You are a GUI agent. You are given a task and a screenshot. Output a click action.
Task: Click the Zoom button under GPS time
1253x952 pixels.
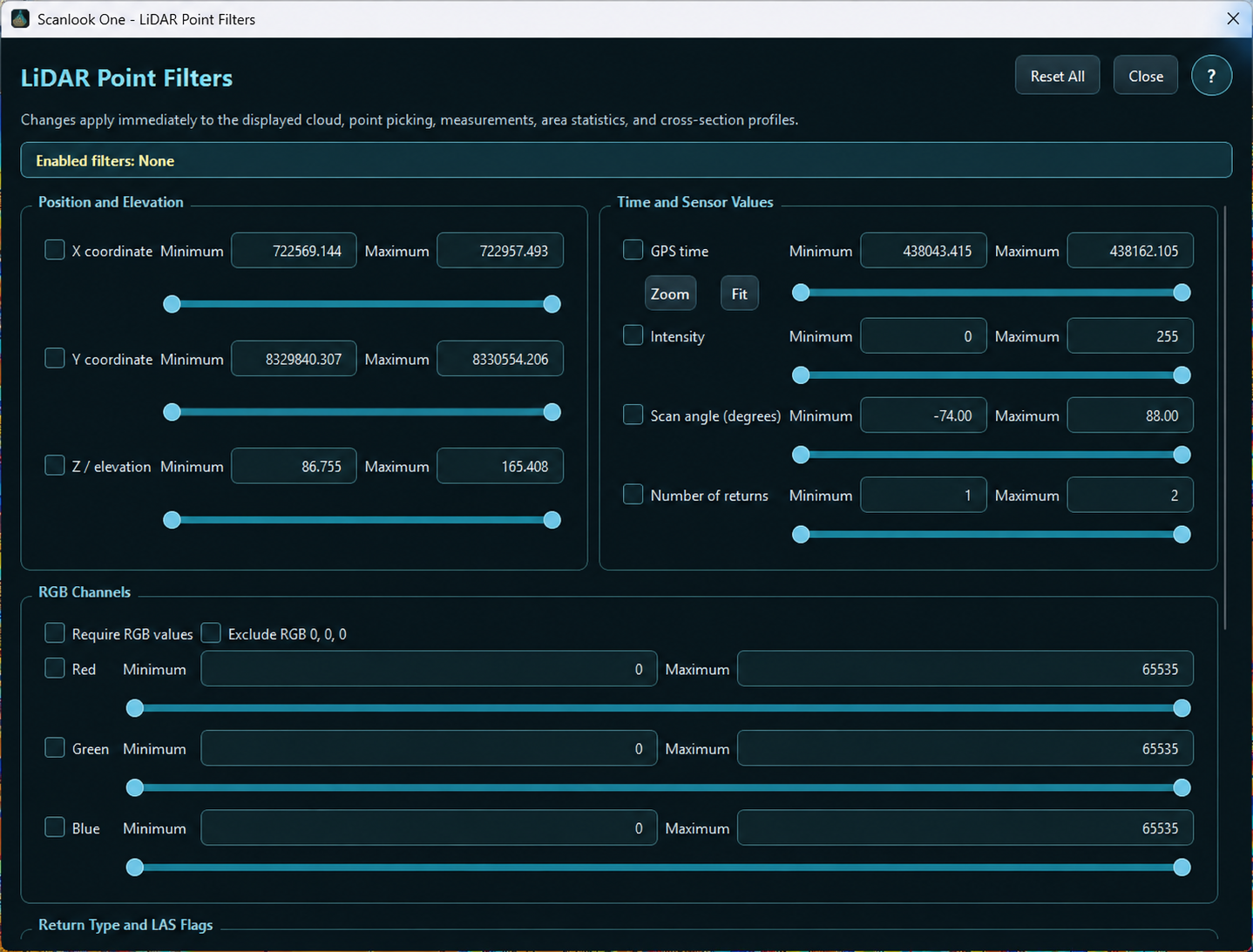click(x=669, y=294)
